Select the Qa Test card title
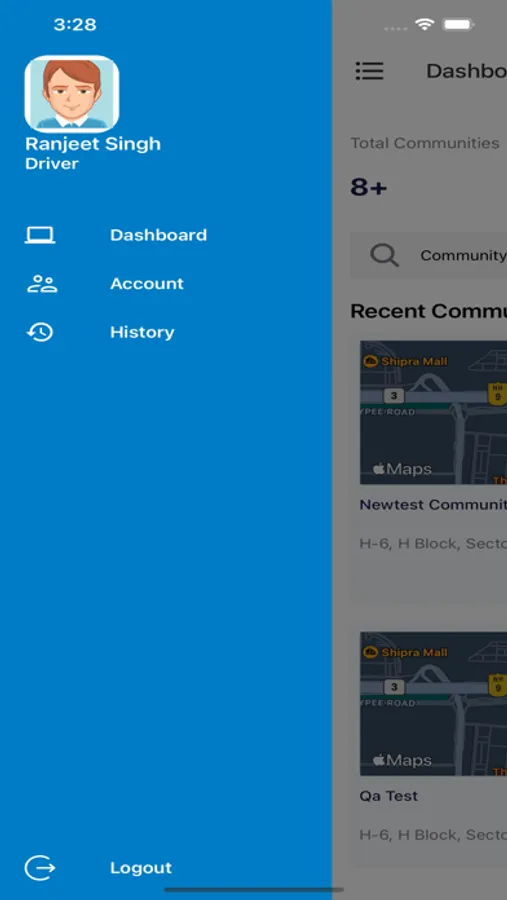 point(389,796)
